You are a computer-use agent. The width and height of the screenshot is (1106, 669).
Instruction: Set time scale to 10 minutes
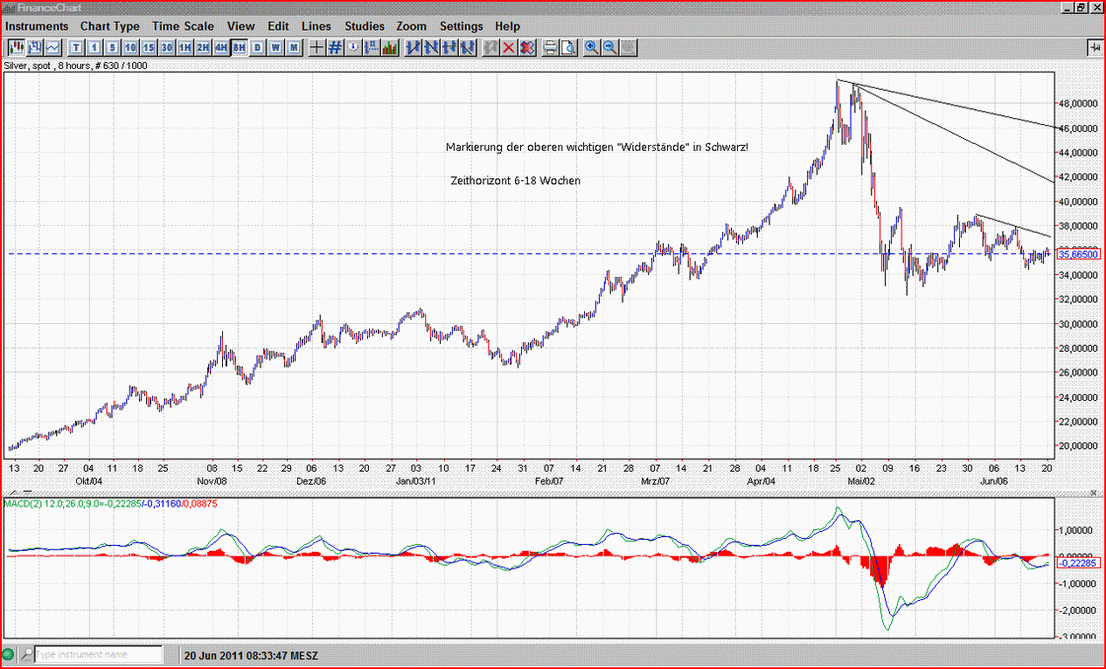pos(130,48)
